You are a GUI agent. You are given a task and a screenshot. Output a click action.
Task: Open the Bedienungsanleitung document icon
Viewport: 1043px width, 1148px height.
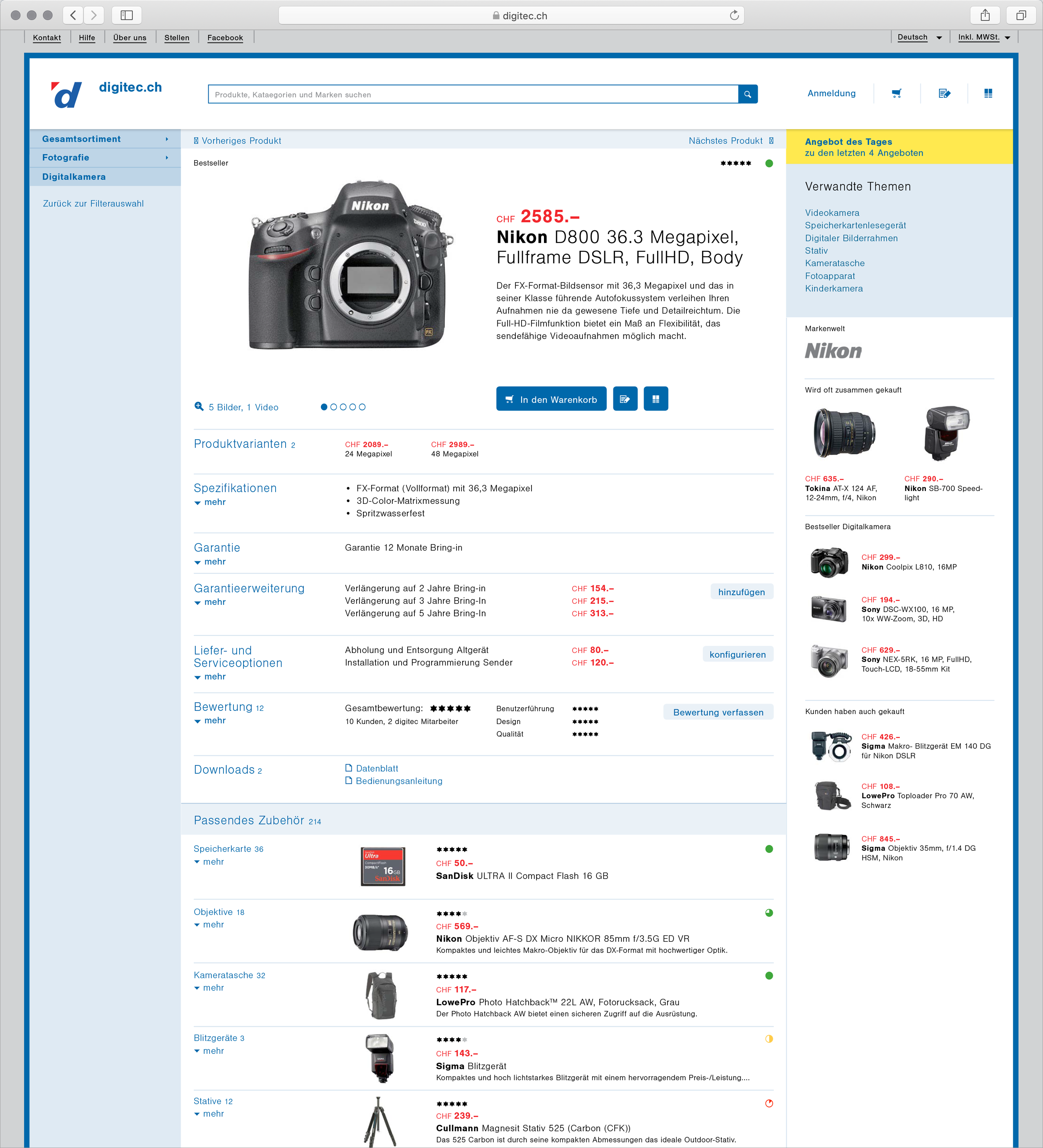click(349, 781)
